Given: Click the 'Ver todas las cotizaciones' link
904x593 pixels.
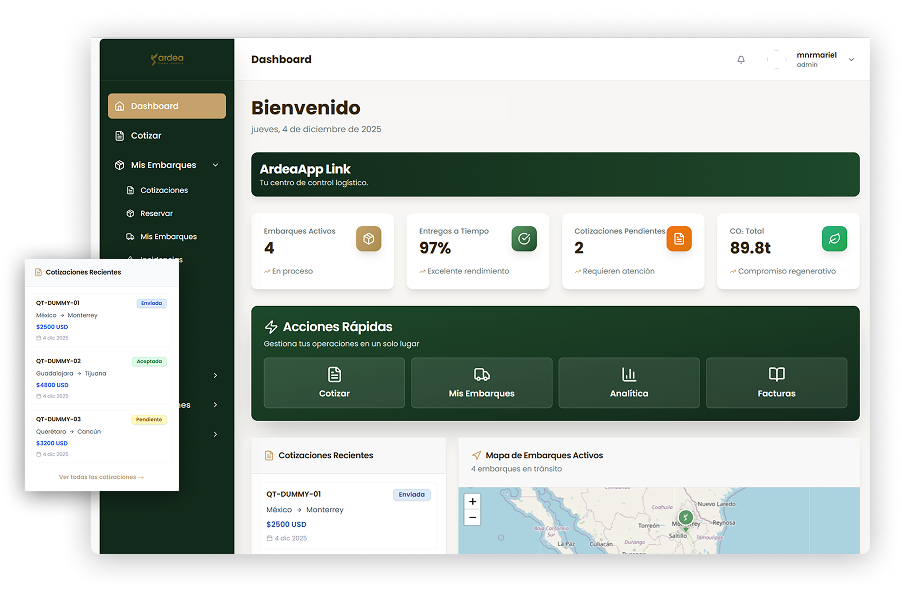Looking at the screenshot, I should point(101,477).
